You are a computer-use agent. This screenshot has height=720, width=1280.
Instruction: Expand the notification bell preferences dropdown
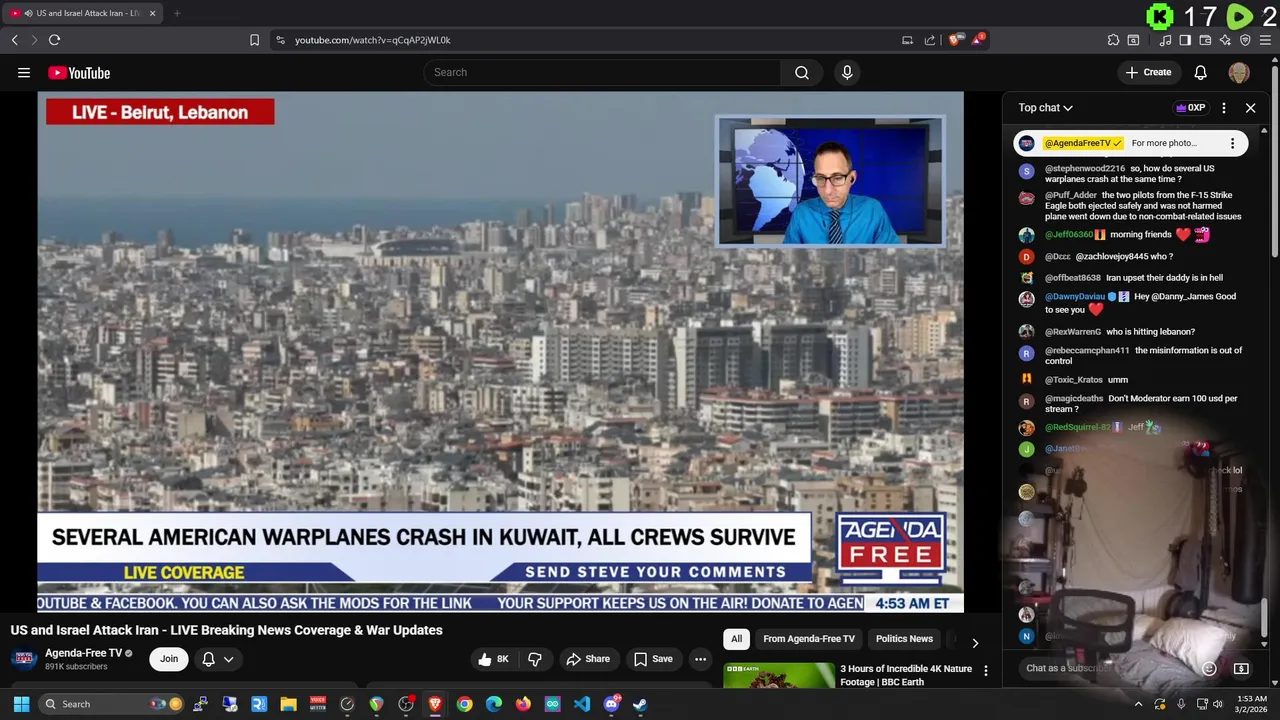tap(228, 659)
